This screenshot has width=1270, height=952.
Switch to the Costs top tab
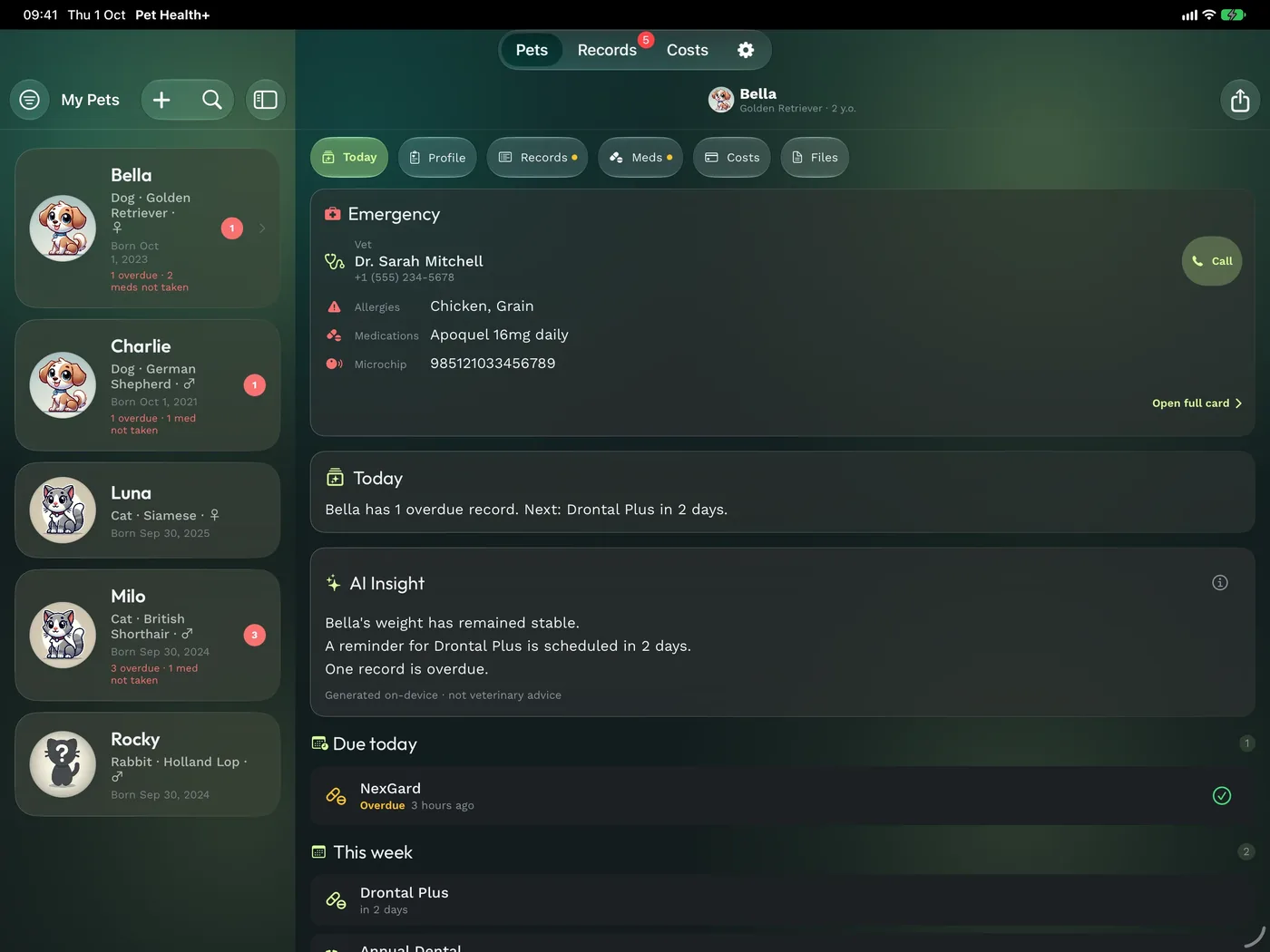pyautogui.click(x=688, y=50)
